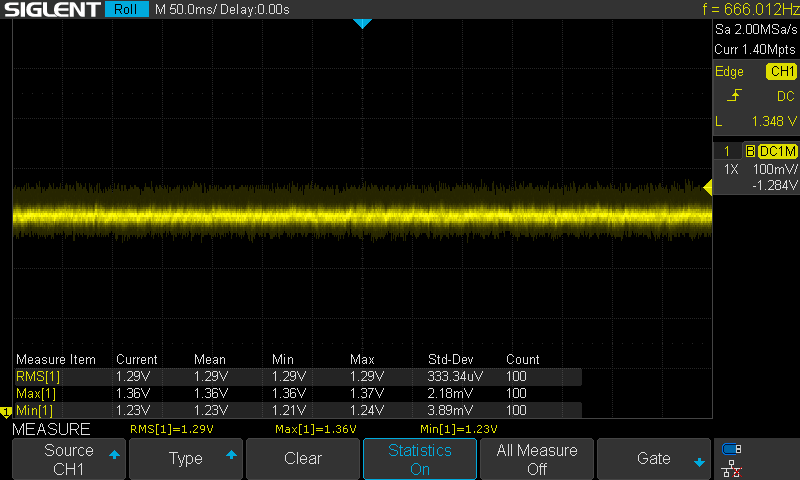
Task: Select the CH1 trigger source badge
Action: point(780,72)
